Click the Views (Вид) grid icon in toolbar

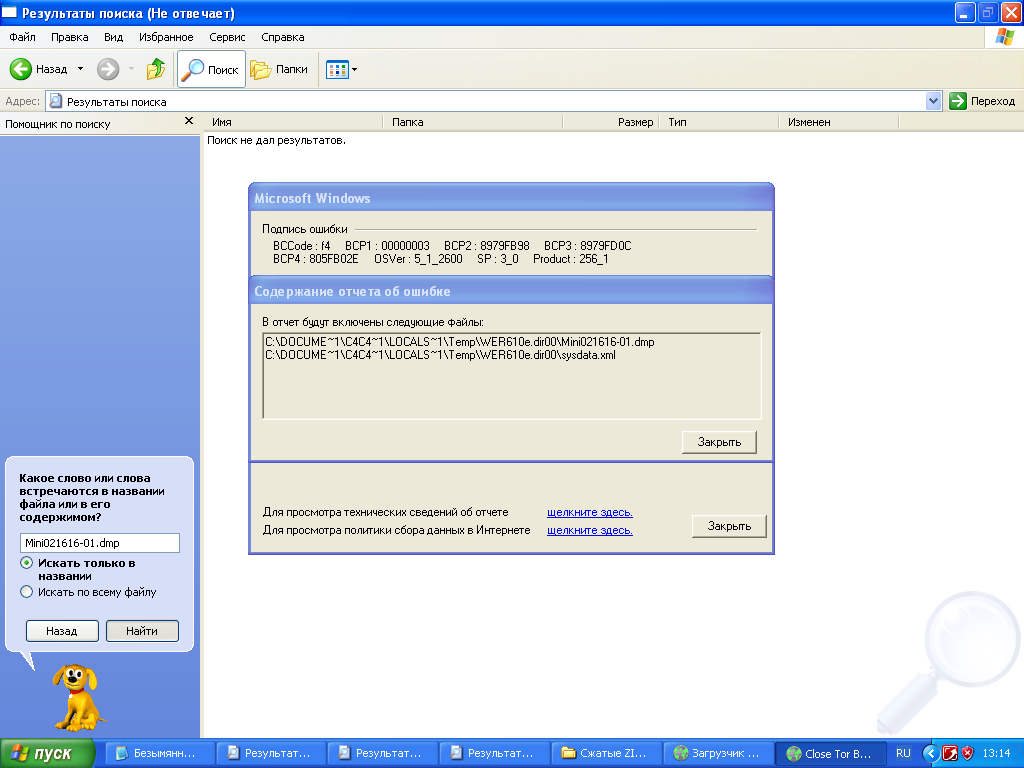pyautogui.click(x=336, y=70)
